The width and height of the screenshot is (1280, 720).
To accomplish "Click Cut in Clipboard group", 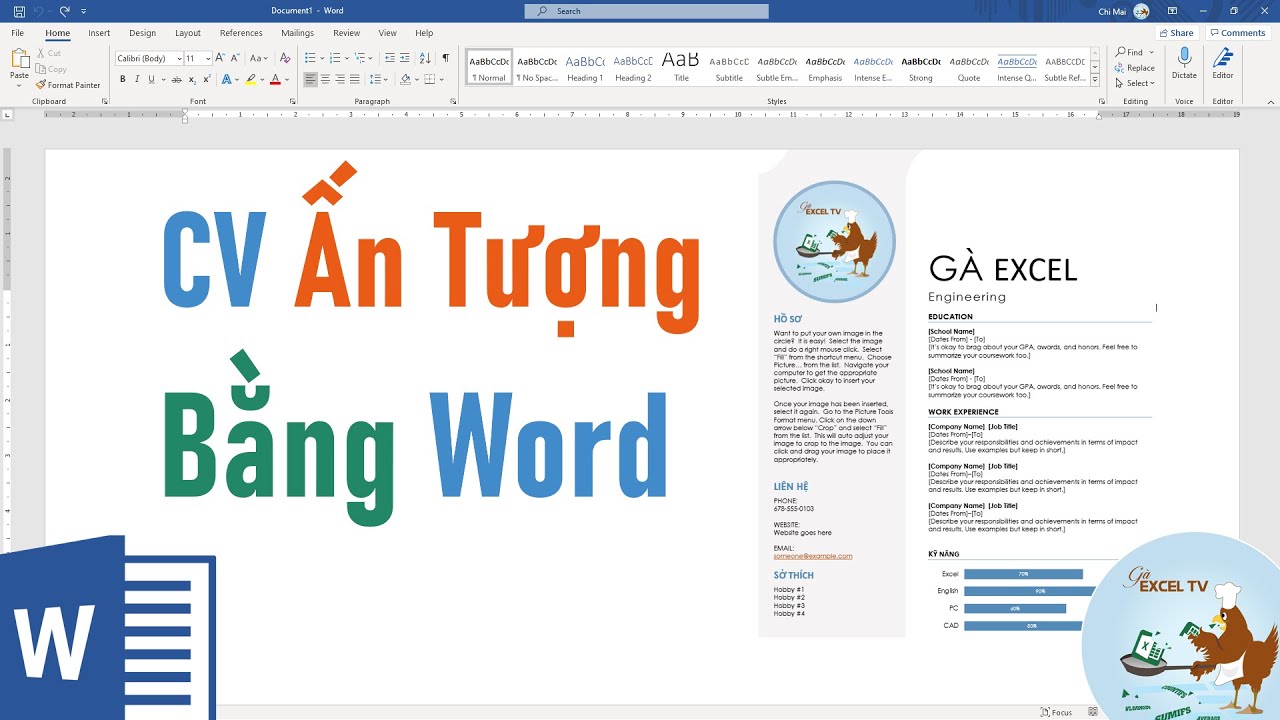I will tap(48, 53).
